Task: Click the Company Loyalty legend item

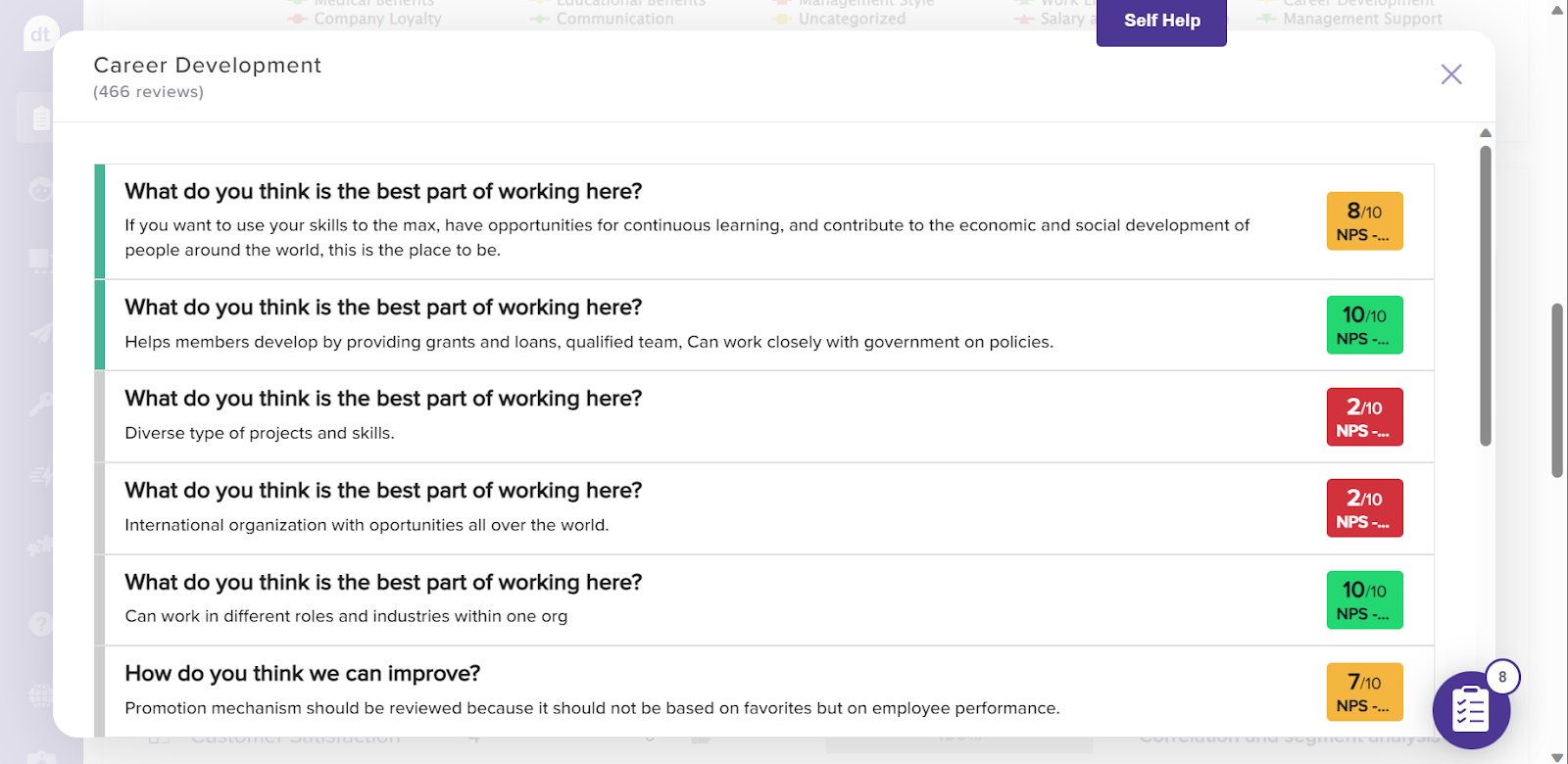Action: click(x=377, y=19)
